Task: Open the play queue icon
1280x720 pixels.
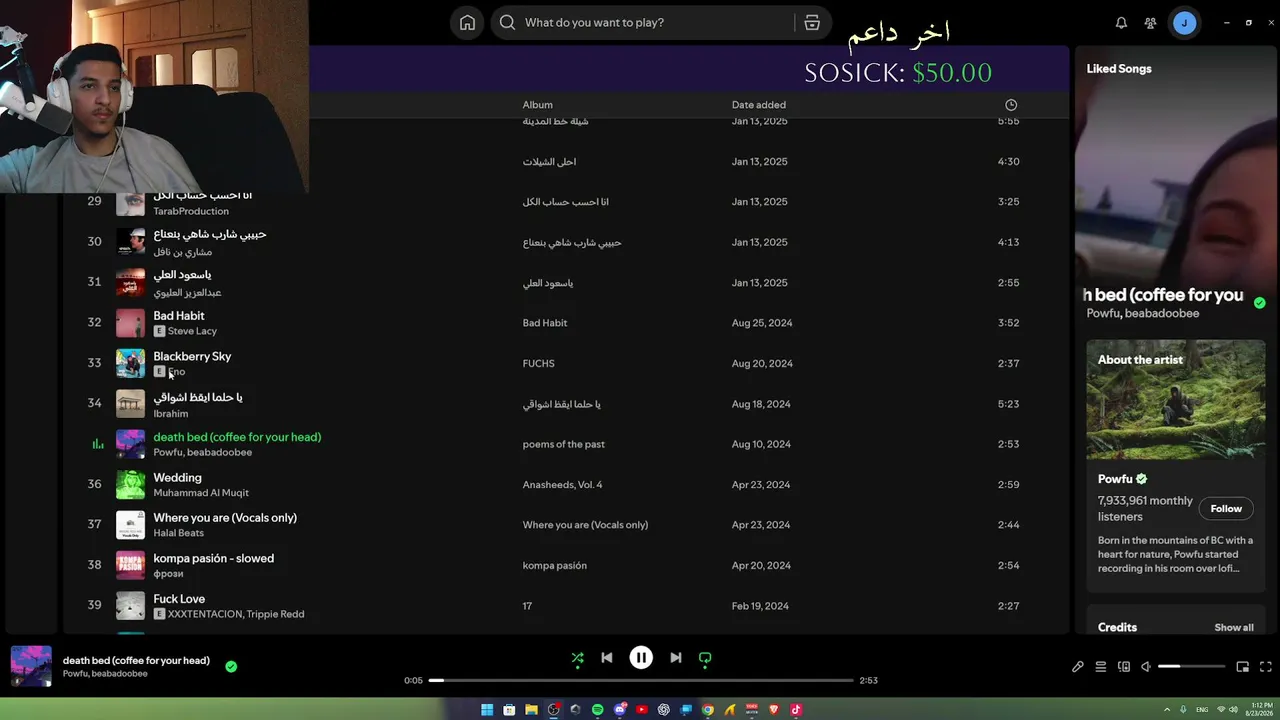Action: [1101, 667]
